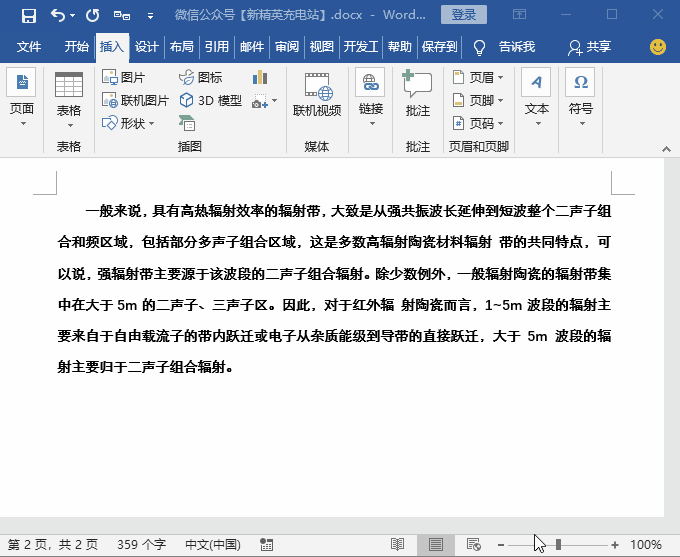
Task: Open the 邮件 tab
Action: 252,46
